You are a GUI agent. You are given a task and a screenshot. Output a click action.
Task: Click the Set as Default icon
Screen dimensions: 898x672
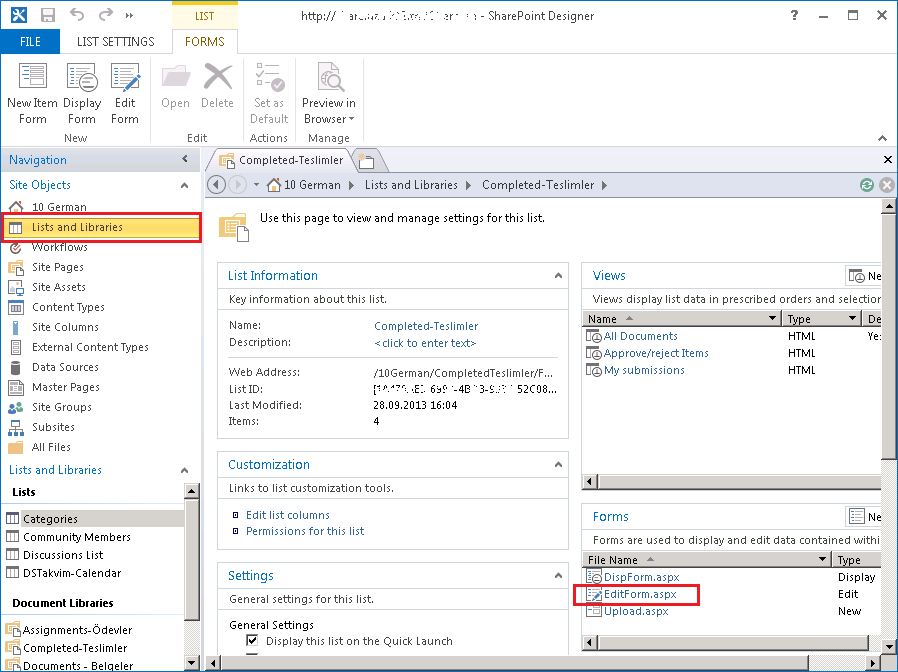(x=269, y=77)
